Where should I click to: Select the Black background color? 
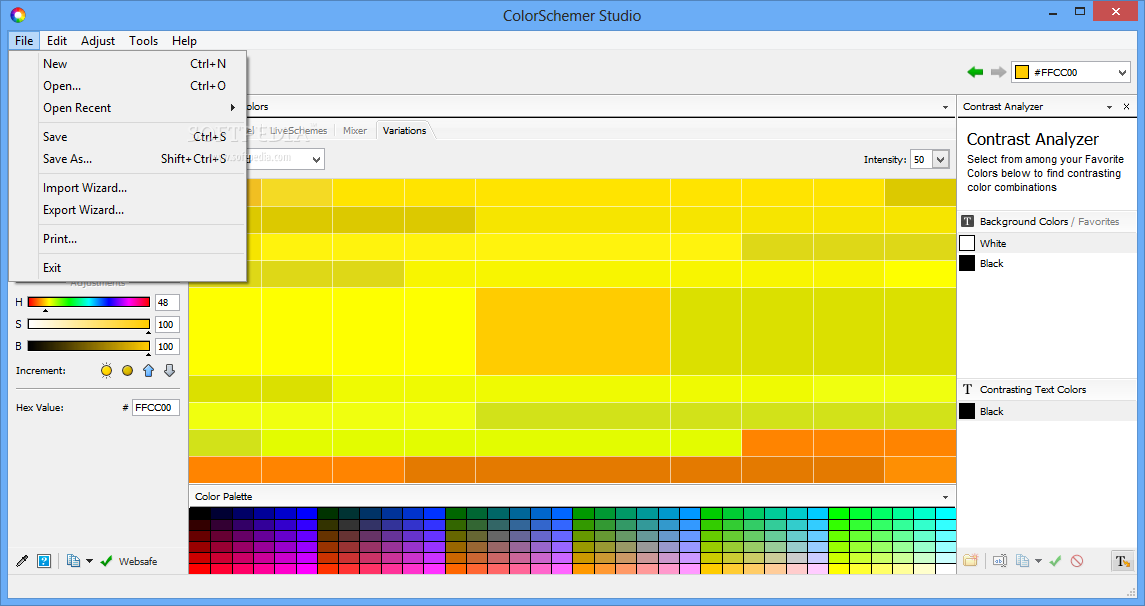click(1049, 263)
